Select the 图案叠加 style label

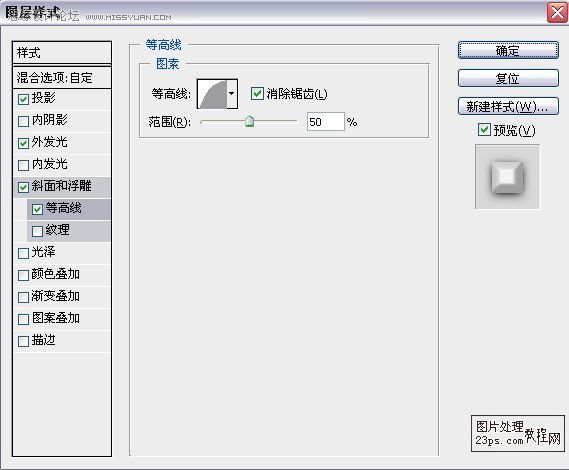tap(56, 318)
